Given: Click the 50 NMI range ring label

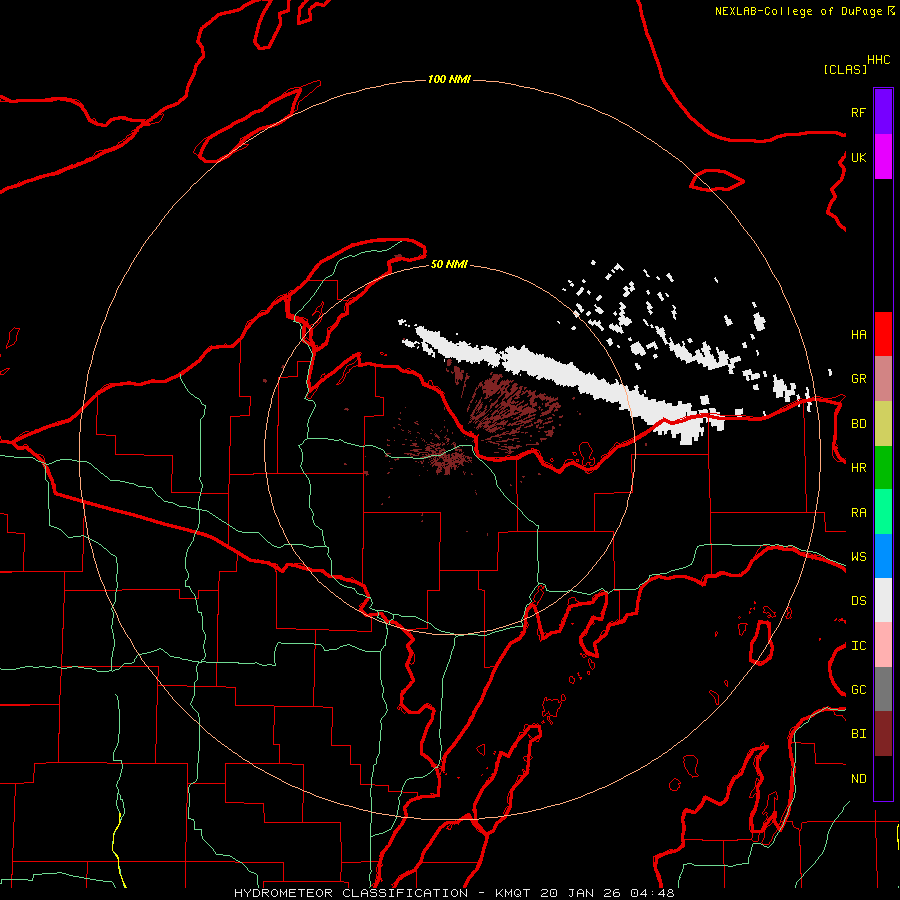Looking at the screenshot, I should tap(449, 264).
